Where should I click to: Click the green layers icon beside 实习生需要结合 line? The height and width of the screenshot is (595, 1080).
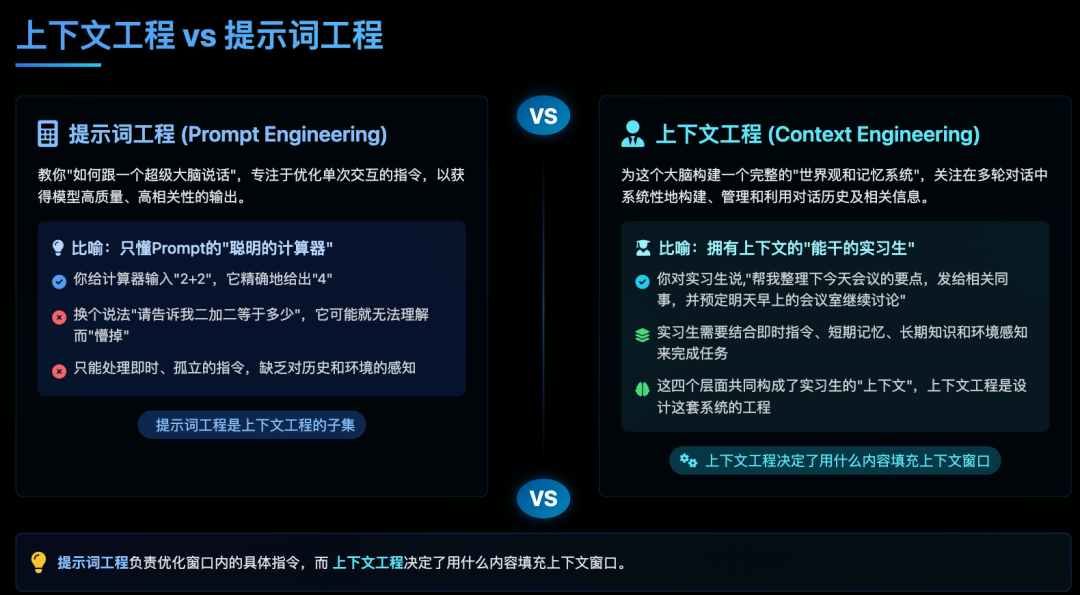[642, 335]
